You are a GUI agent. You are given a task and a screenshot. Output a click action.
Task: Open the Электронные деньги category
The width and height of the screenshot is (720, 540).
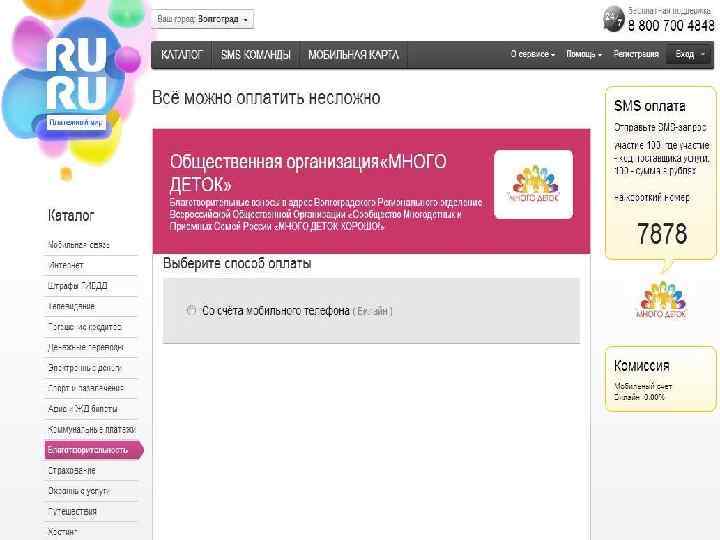[x=84, y=368]
